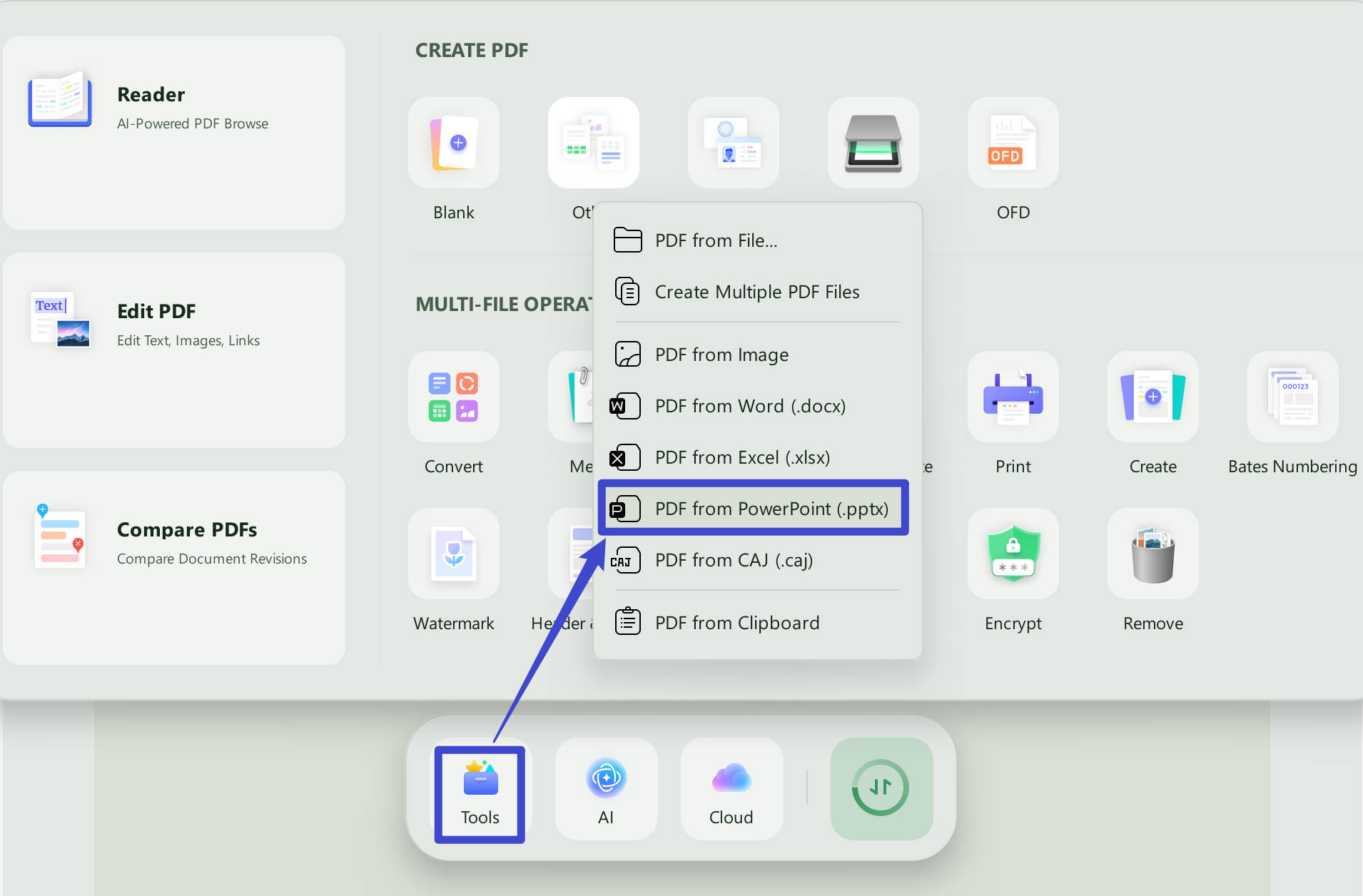
Task: Open the Encrypt tool
Action: coord(1013,554)
